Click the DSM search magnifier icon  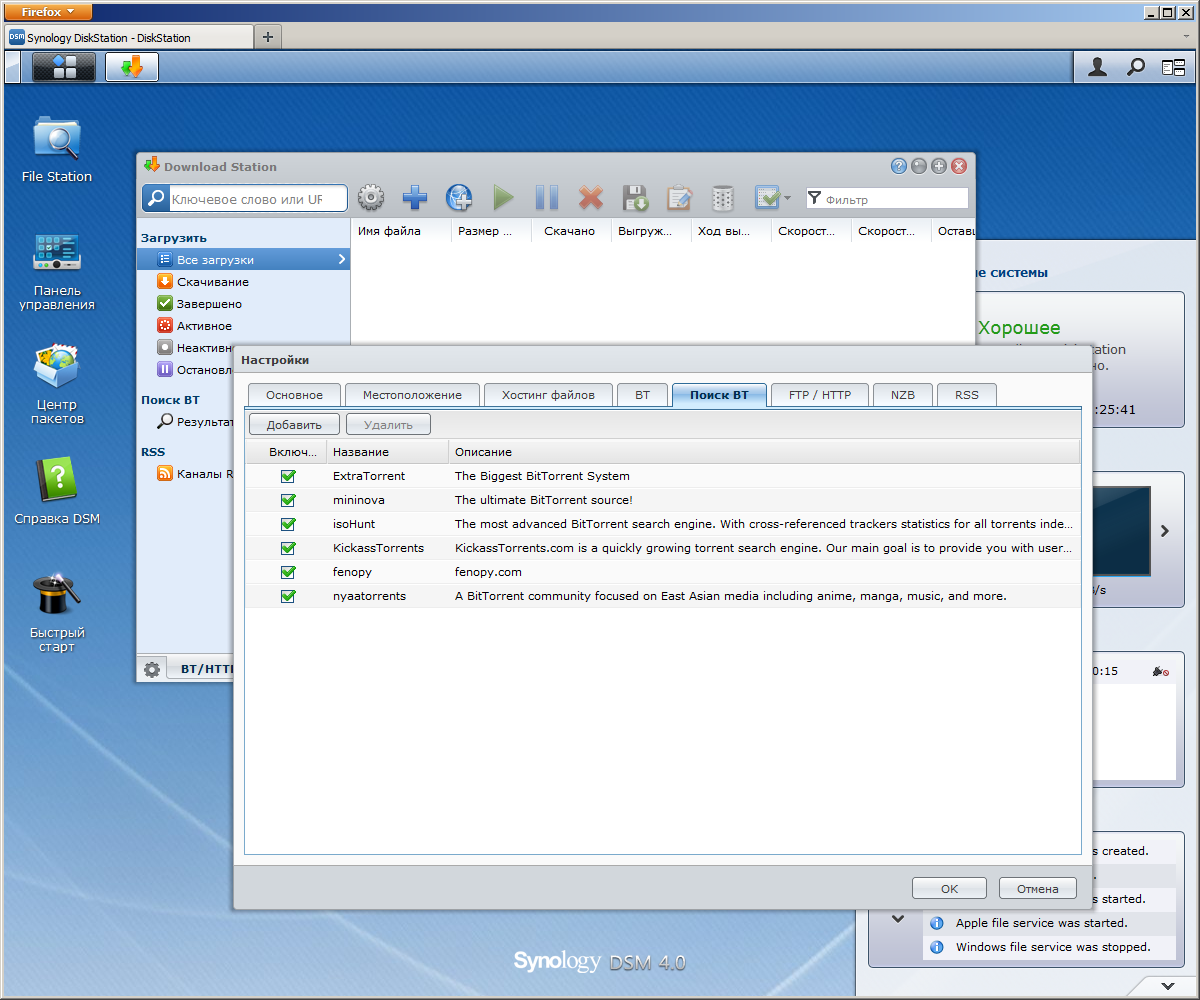click(1136, 67)
